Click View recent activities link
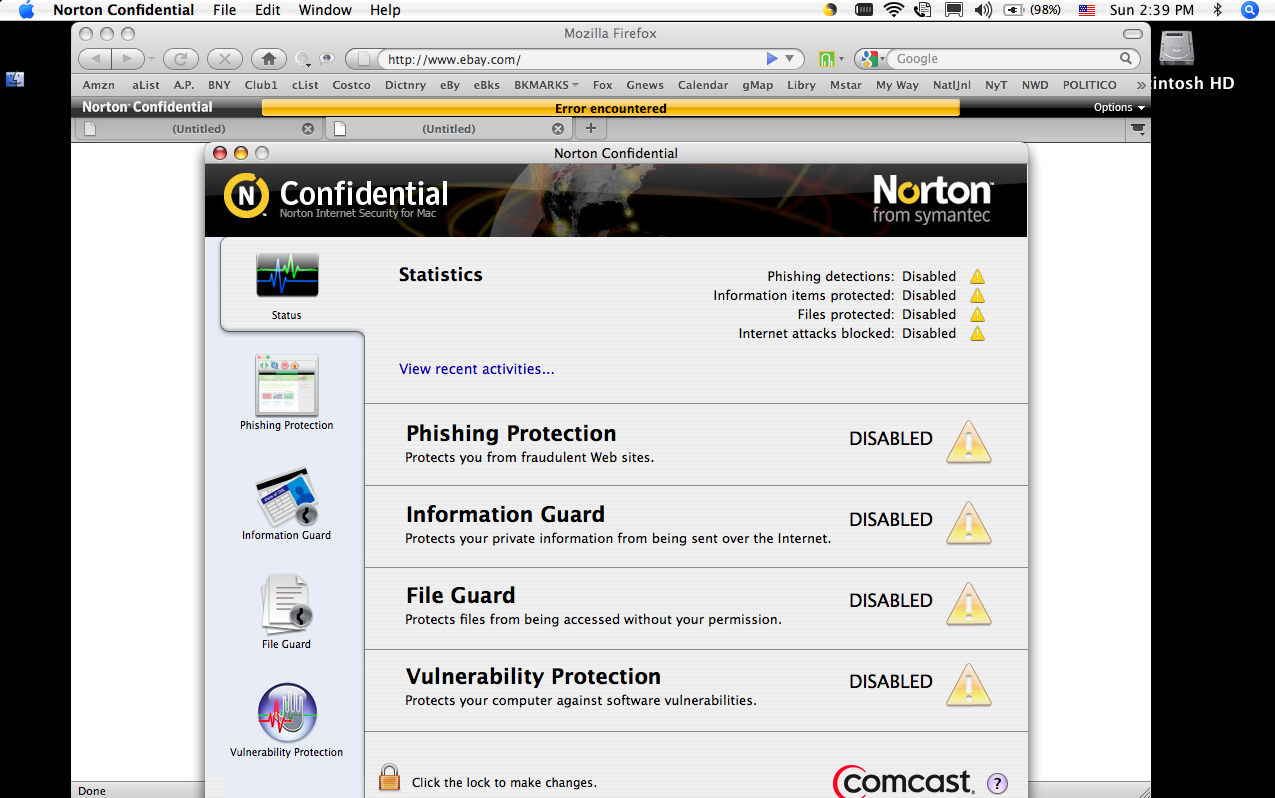The height and width of the screenshot is (798, 1275). (x=476, y=369)
